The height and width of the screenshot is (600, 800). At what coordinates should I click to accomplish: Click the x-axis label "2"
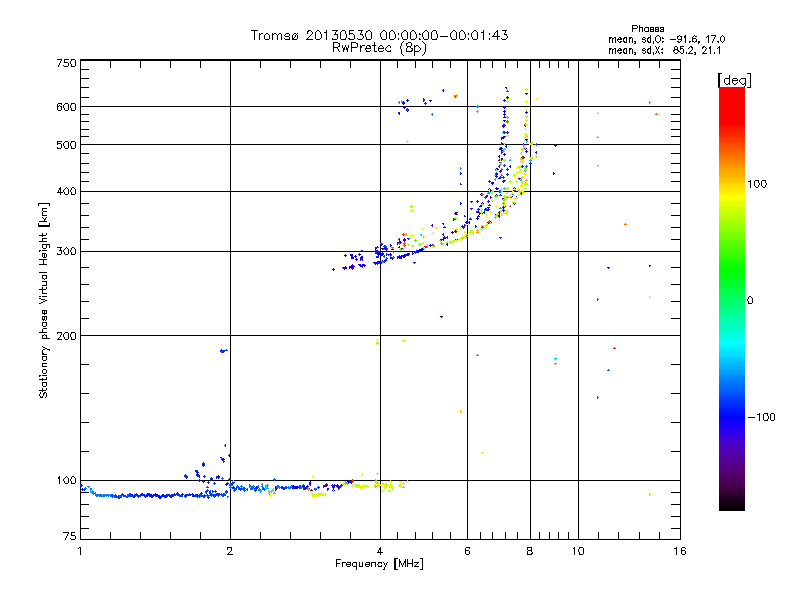coord(230,551)
